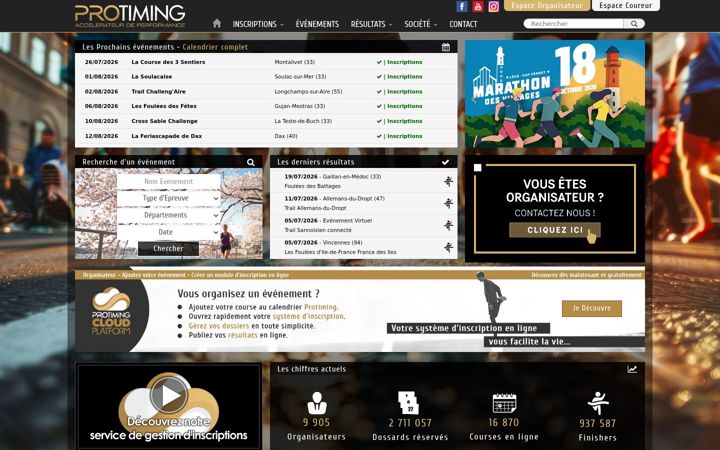Open event Cross Sable Challenge
Viewport: 720px width, 450px height.
(x=164, y=121)
